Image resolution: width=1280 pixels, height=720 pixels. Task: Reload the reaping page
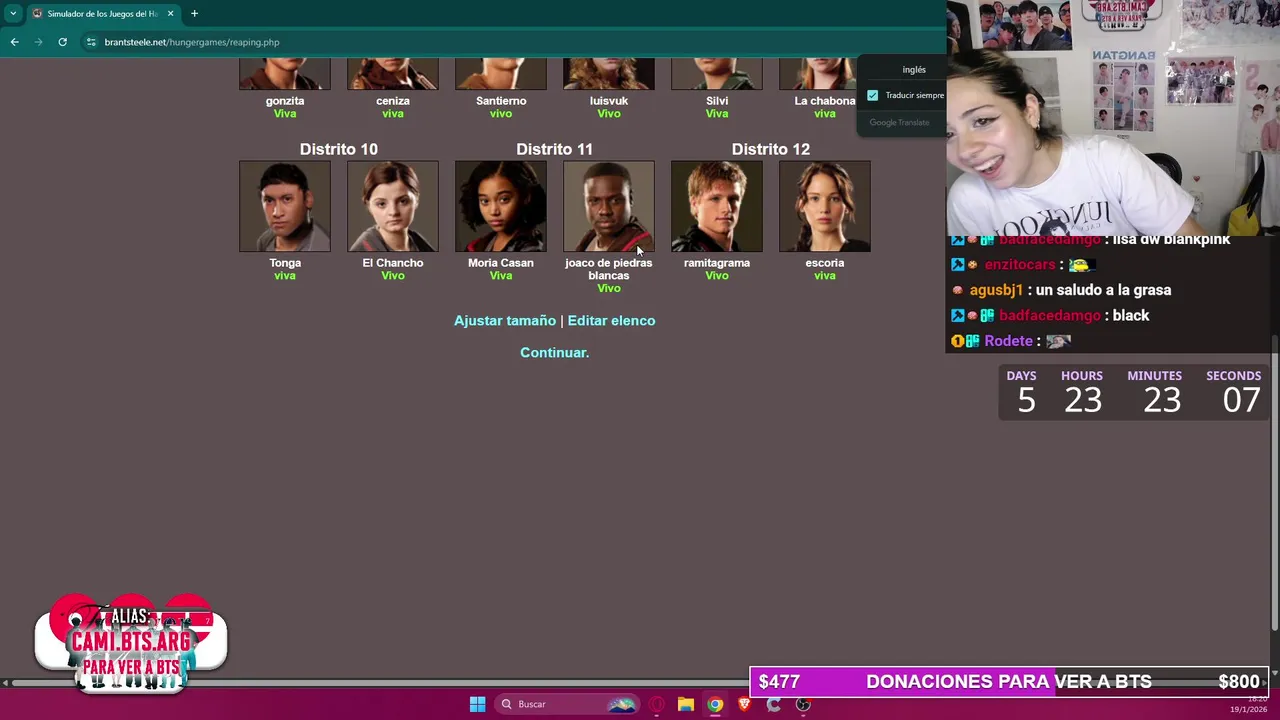click(x=62, y=42)
